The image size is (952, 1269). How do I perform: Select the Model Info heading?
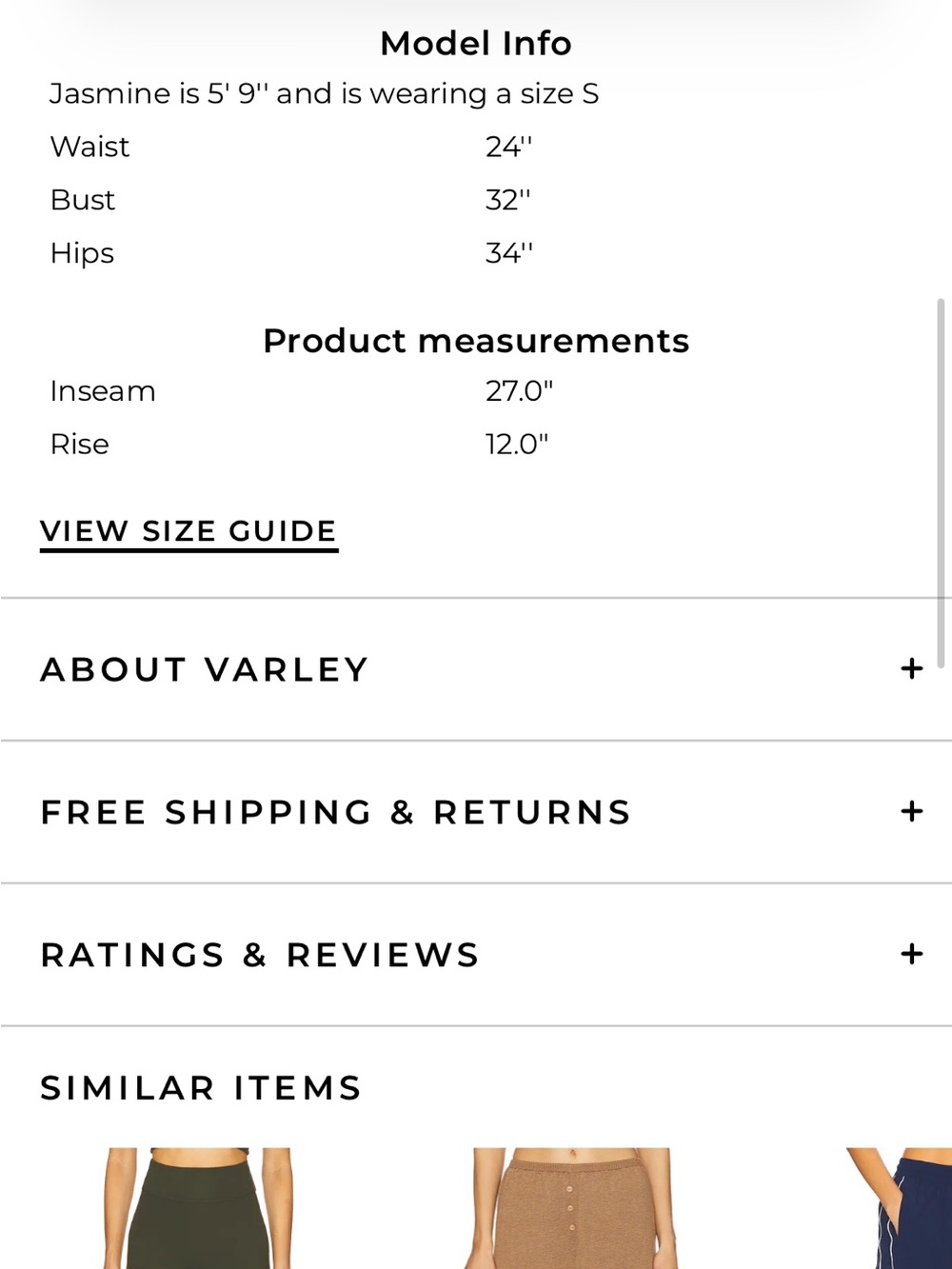coord(476,44)
